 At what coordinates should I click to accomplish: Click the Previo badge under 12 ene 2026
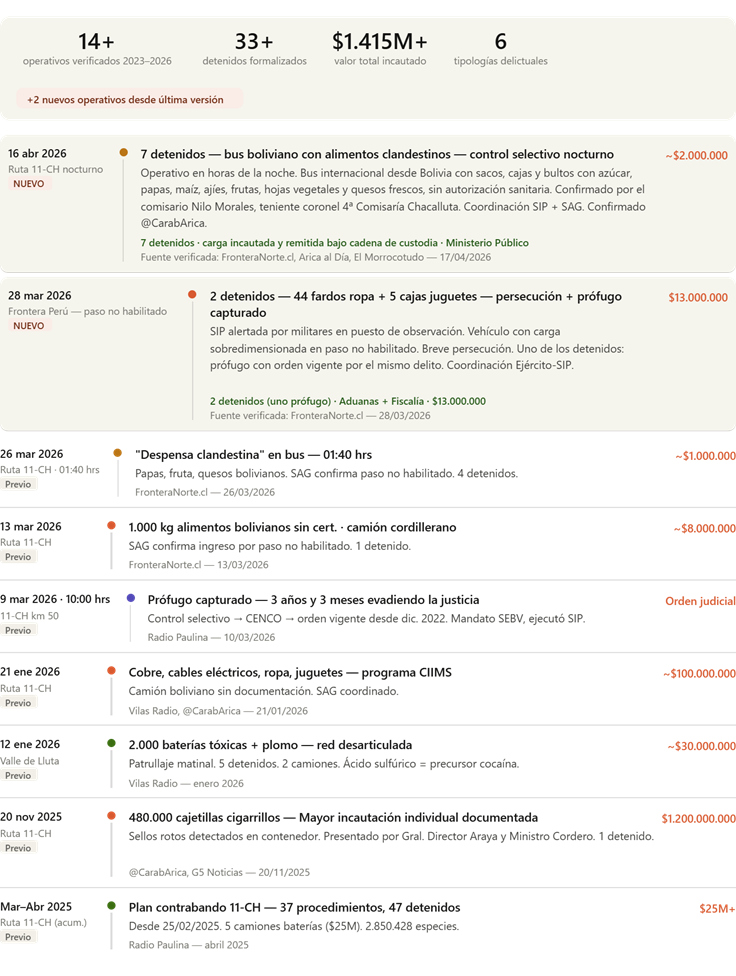pyautogui.click(x=18, y=775)
